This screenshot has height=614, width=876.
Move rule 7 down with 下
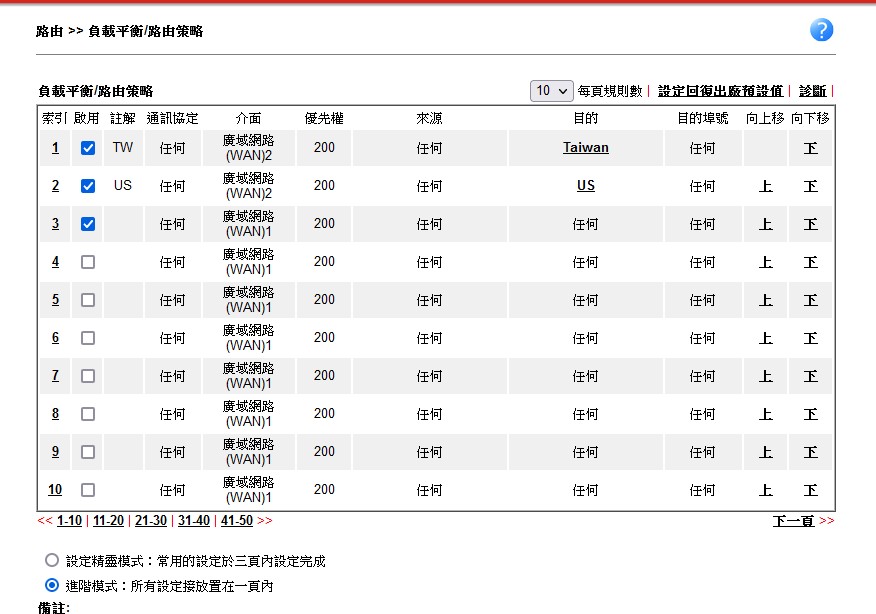click(810, 376)
